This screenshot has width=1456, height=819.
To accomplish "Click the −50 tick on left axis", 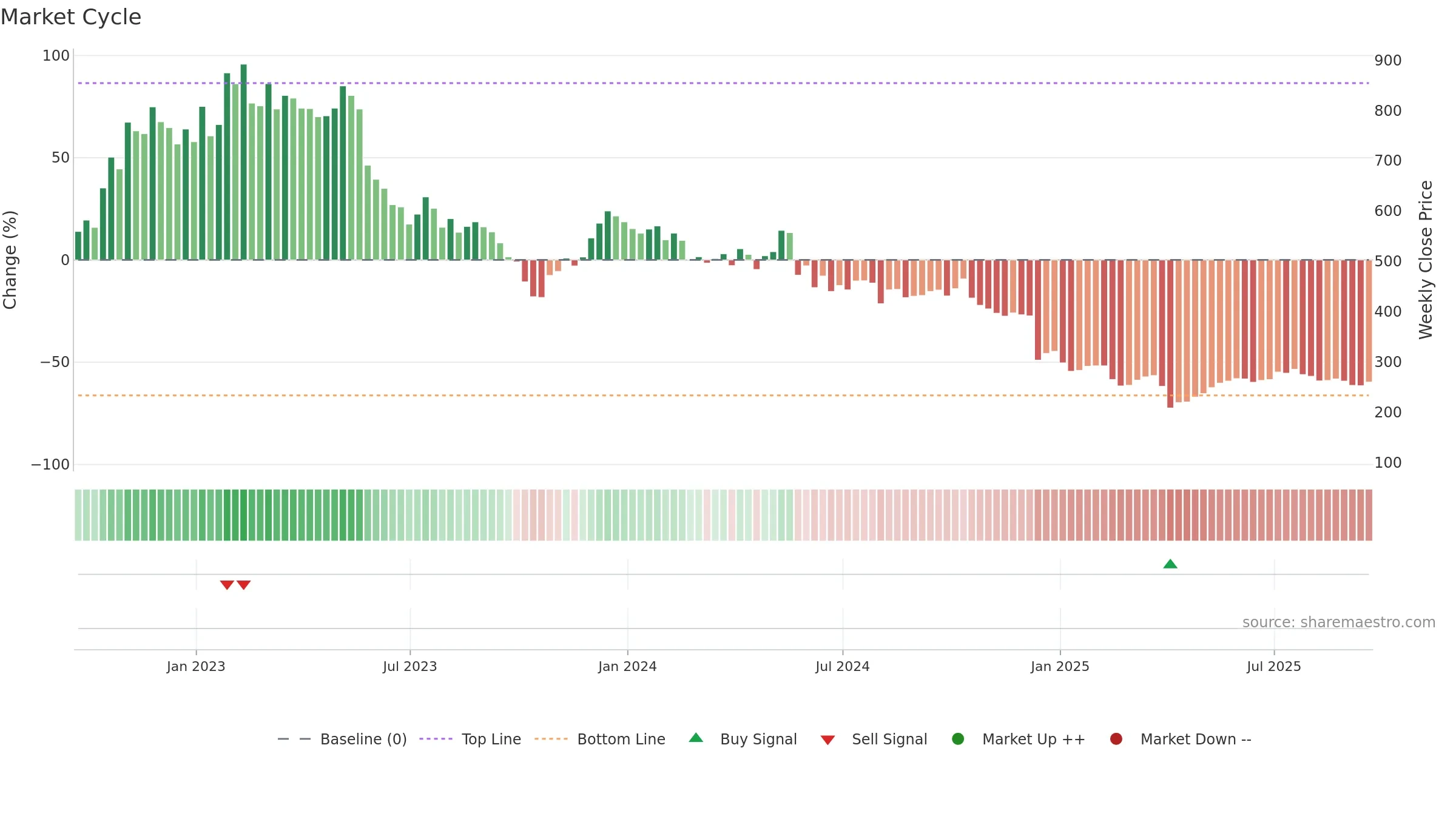I will coord(55,362).
